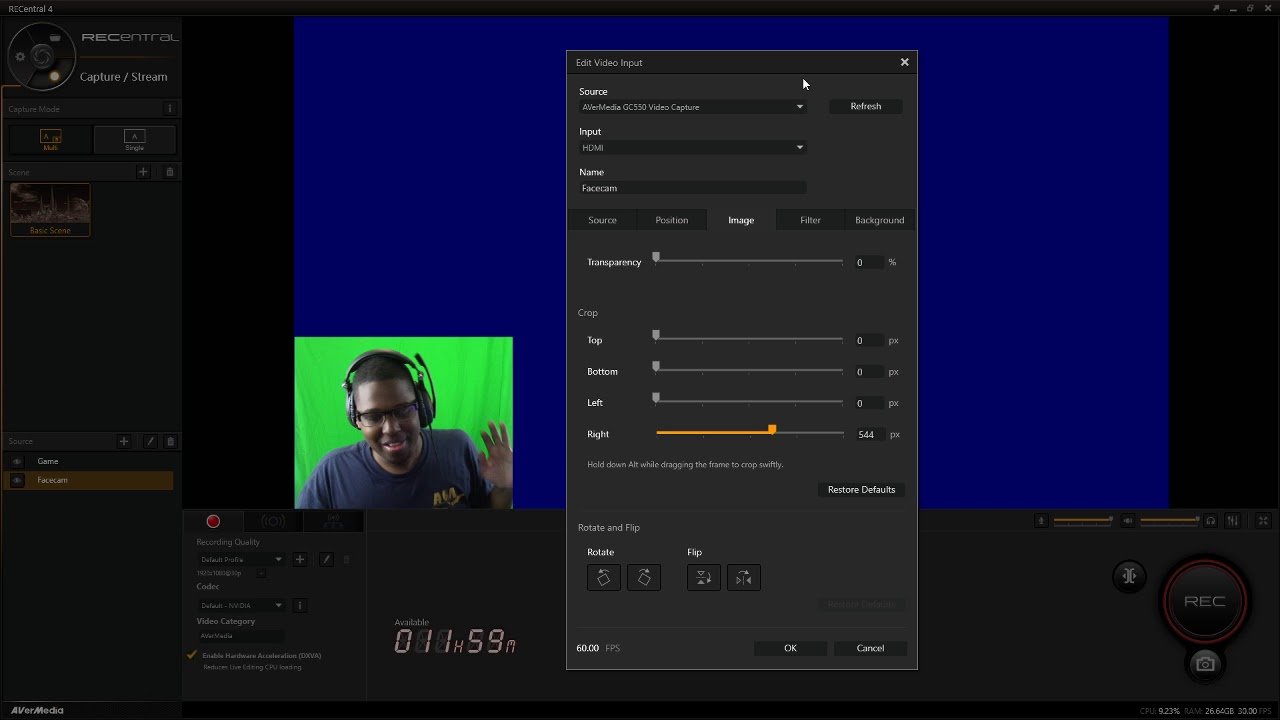Select the Image tab
This screenshot has height=720, width=1280.
[x=741, y=220]
